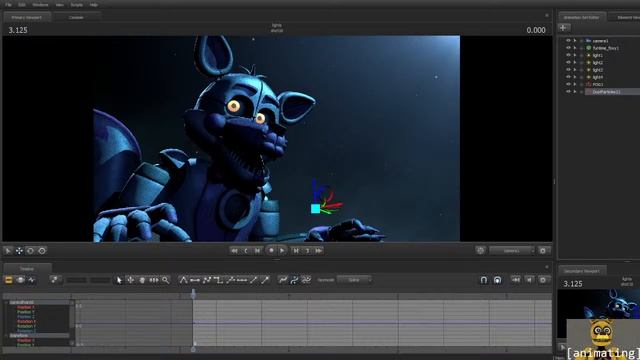Click the bookmark keys icon in timeline toolbar
This screenshot has height=360, width=640.
pos(54,280)
